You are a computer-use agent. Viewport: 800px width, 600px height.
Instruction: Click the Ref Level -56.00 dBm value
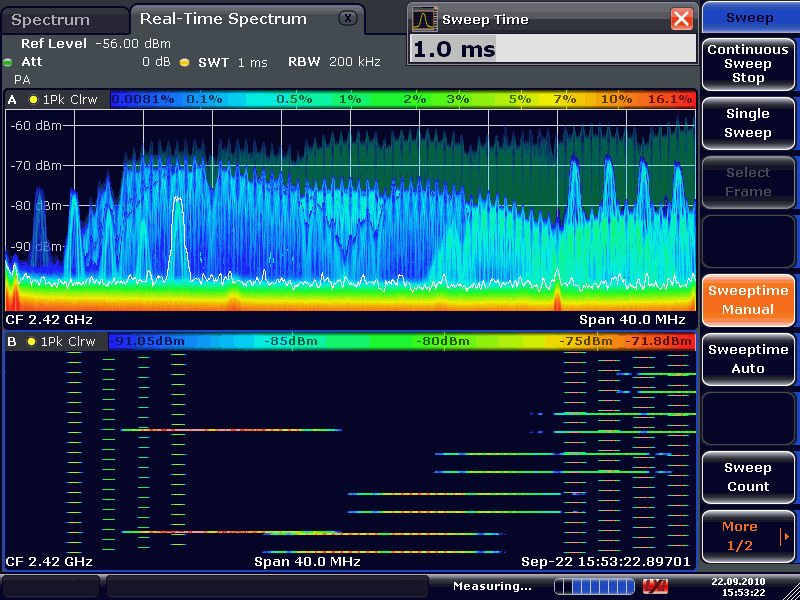133,44
